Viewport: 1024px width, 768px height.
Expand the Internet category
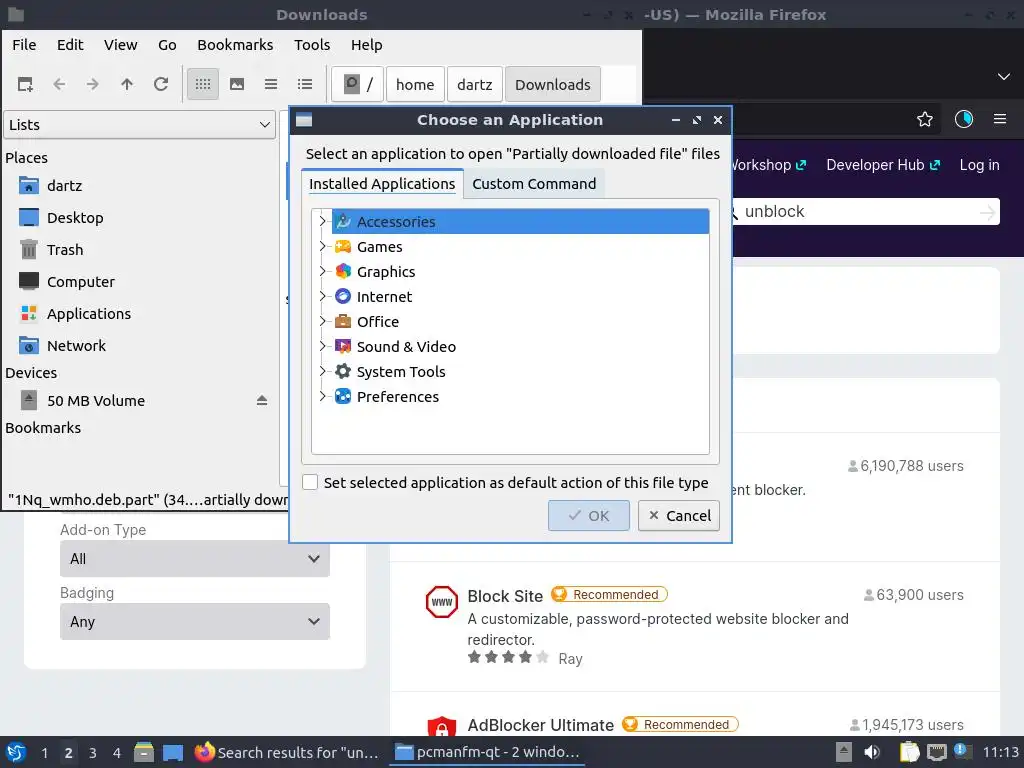(x=322, y=296)
